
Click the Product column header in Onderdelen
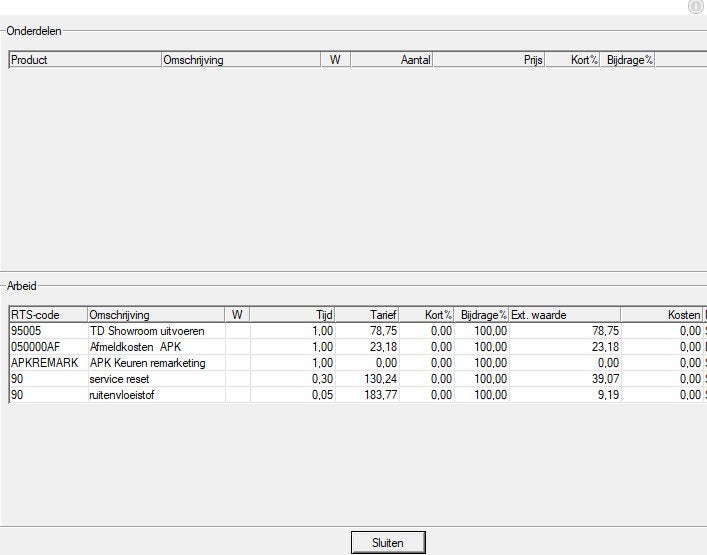(x=85, y=60)
